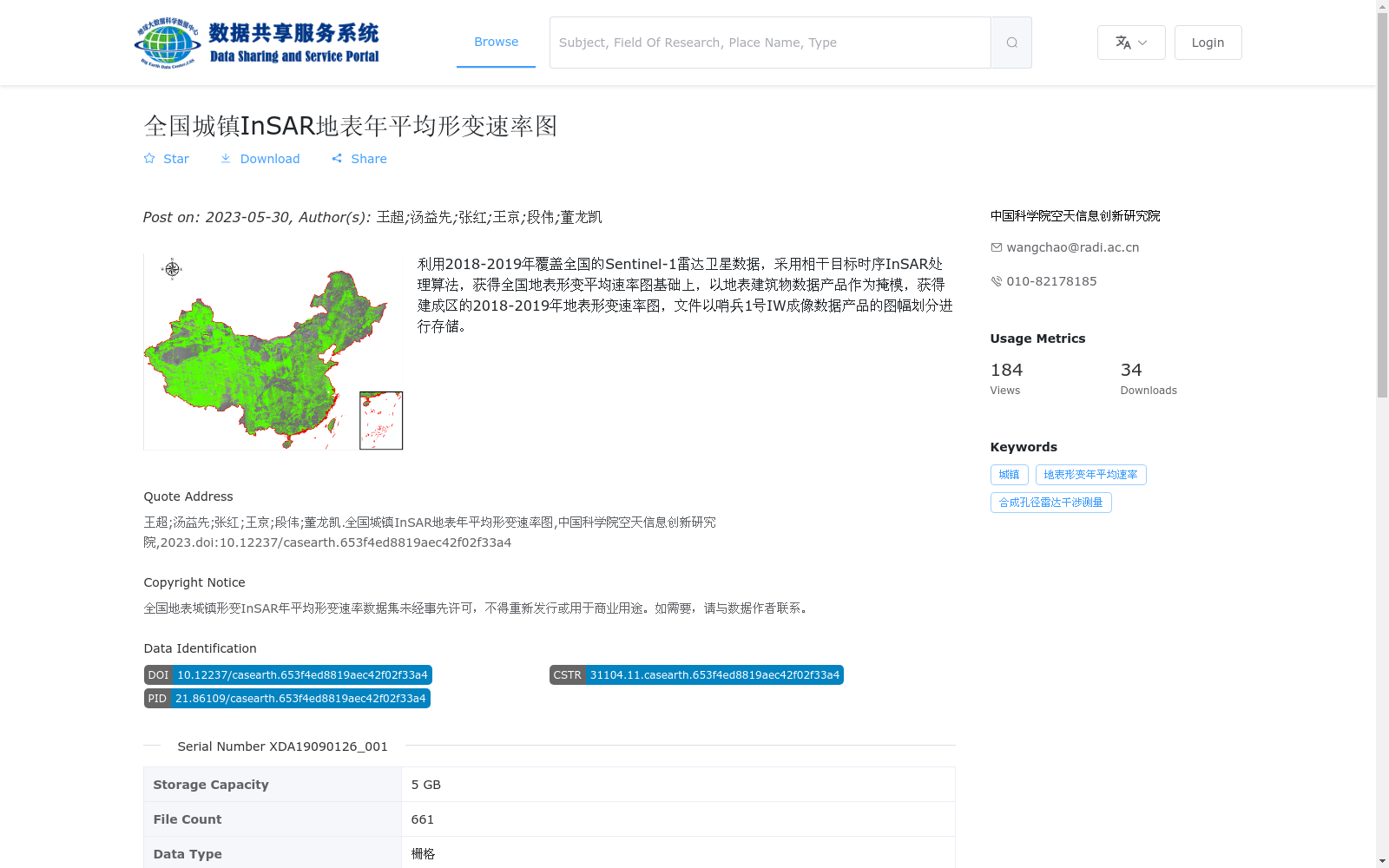
Task: Focus the subject search input field
Action: (770, 43)
